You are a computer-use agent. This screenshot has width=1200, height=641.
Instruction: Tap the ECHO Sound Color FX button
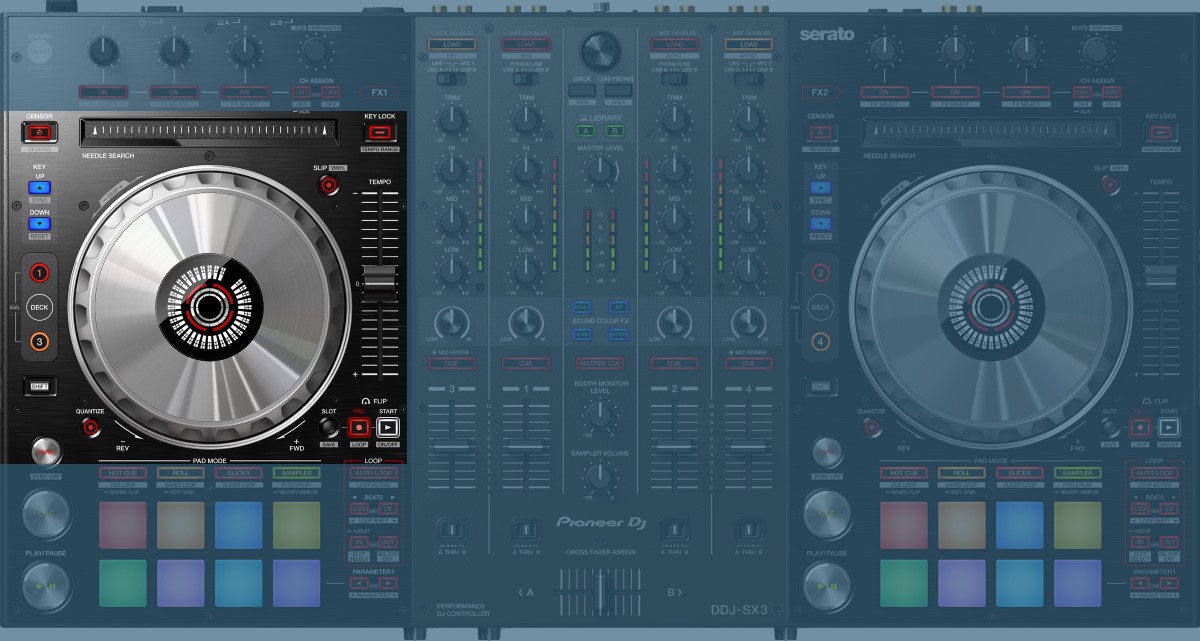582,307
